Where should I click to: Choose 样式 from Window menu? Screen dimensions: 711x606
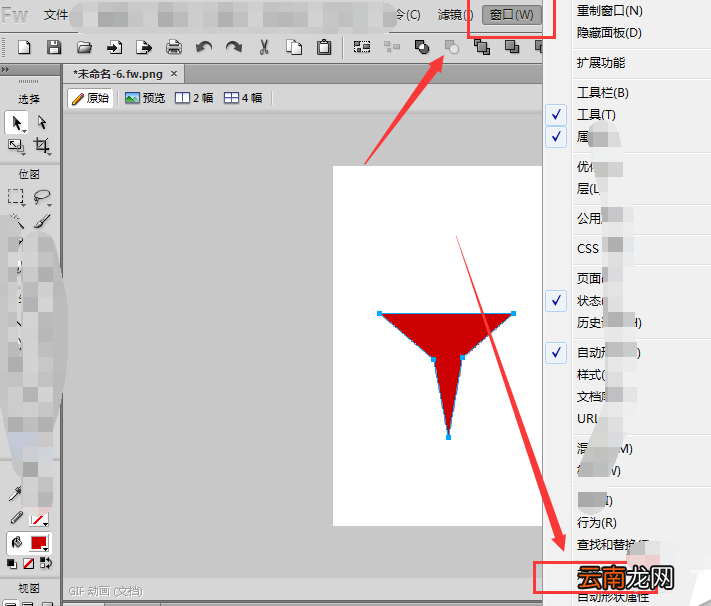coord(591,375)
